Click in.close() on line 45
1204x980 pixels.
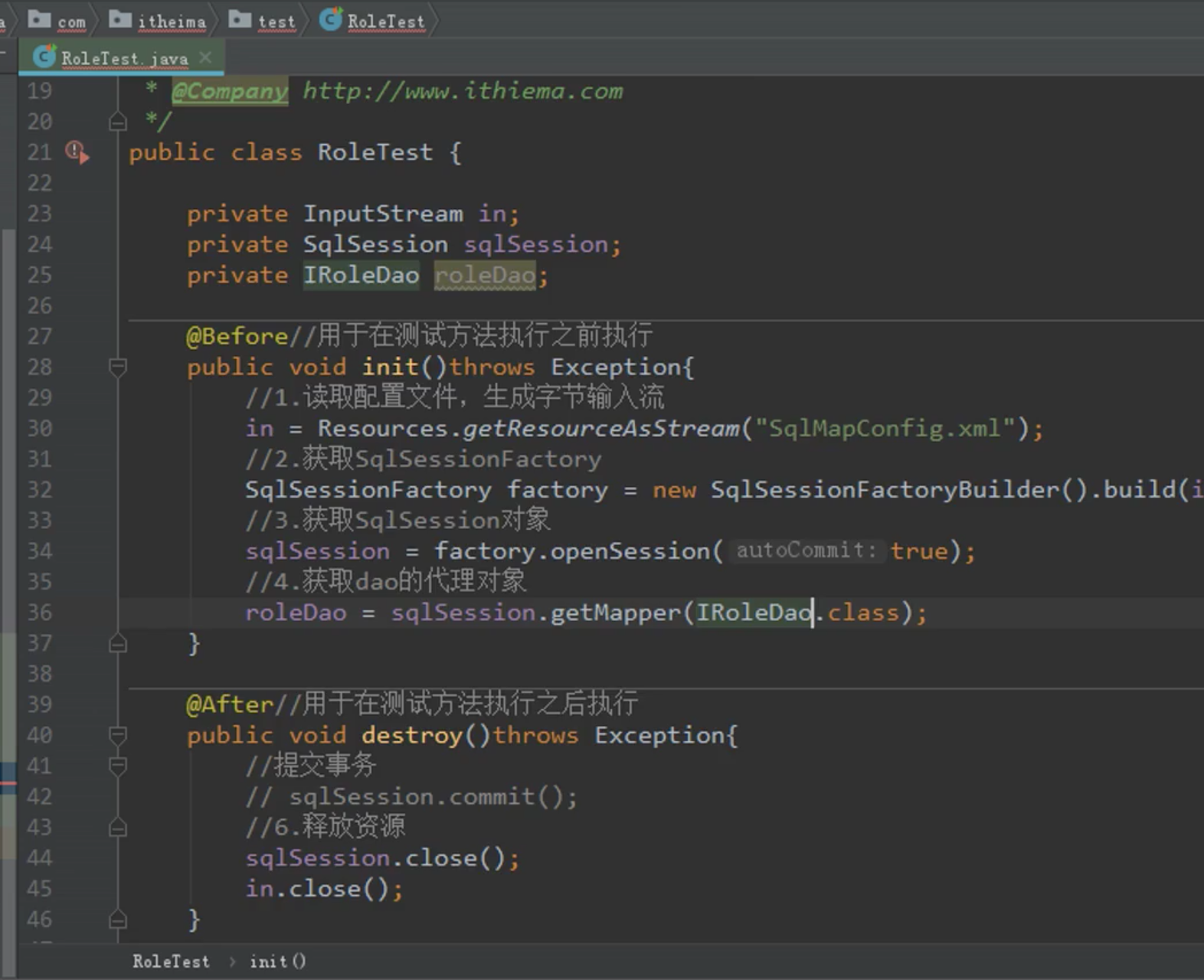[x=324, y=889]
